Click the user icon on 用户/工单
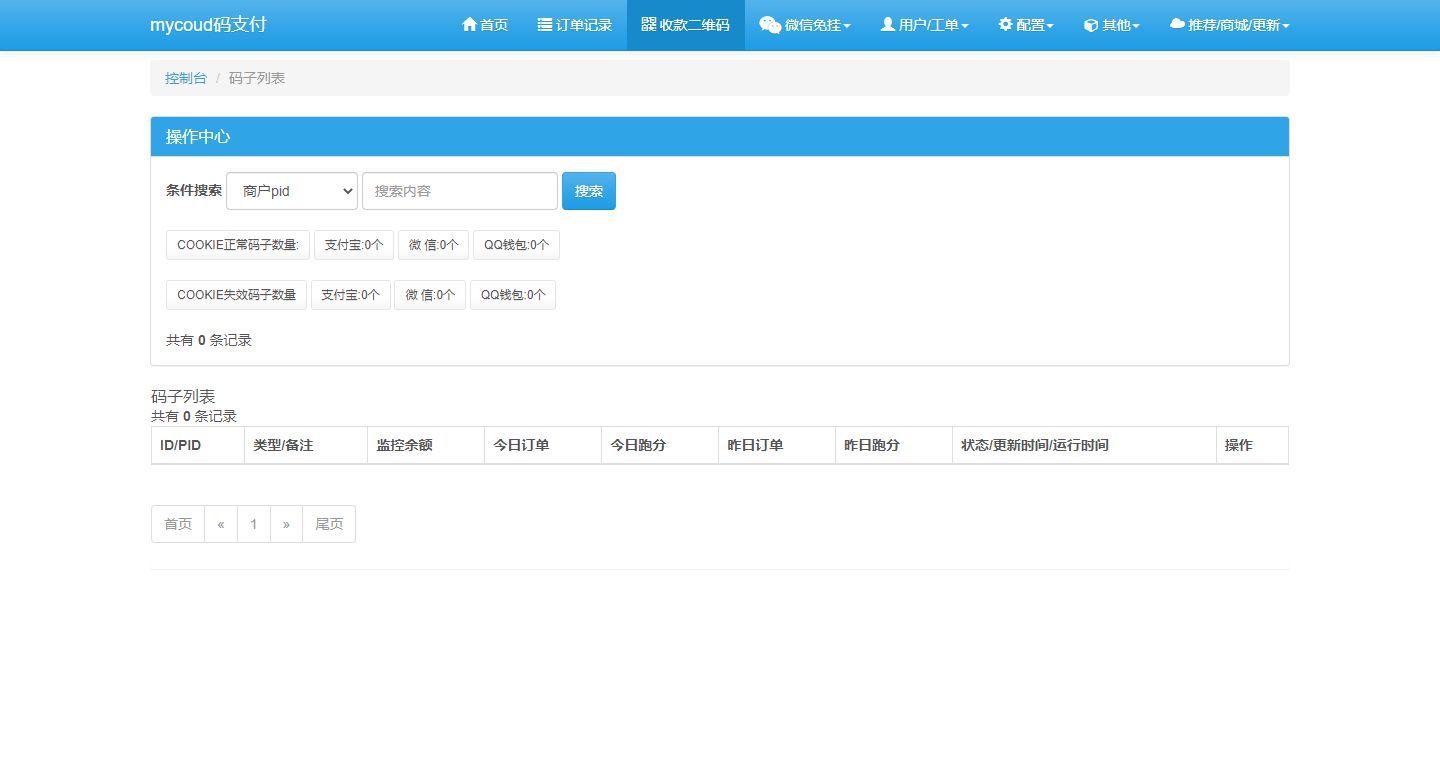 pyautogui.click(x=886, y=24)
